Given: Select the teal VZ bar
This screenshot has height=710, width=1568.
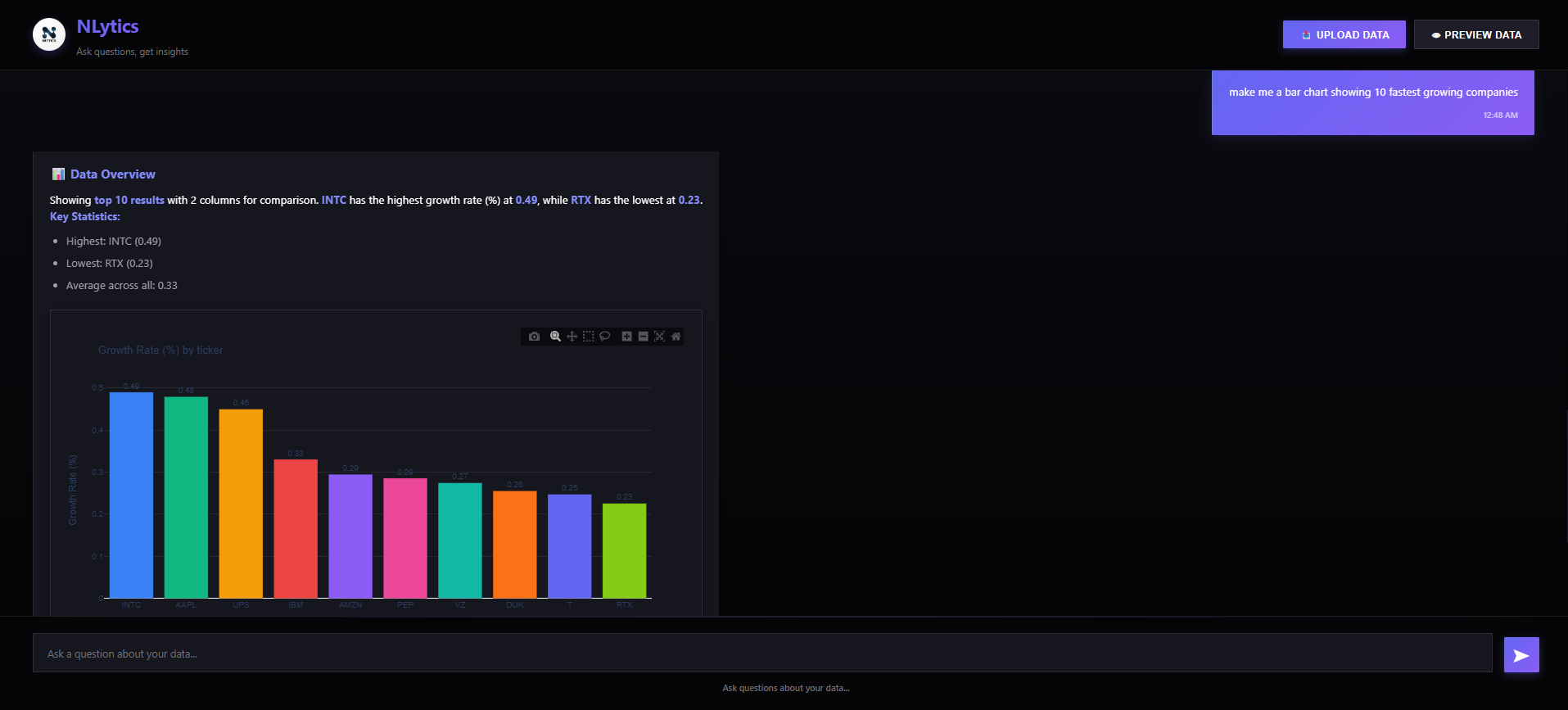Looking at the screenshot, I should pos(460,540).
